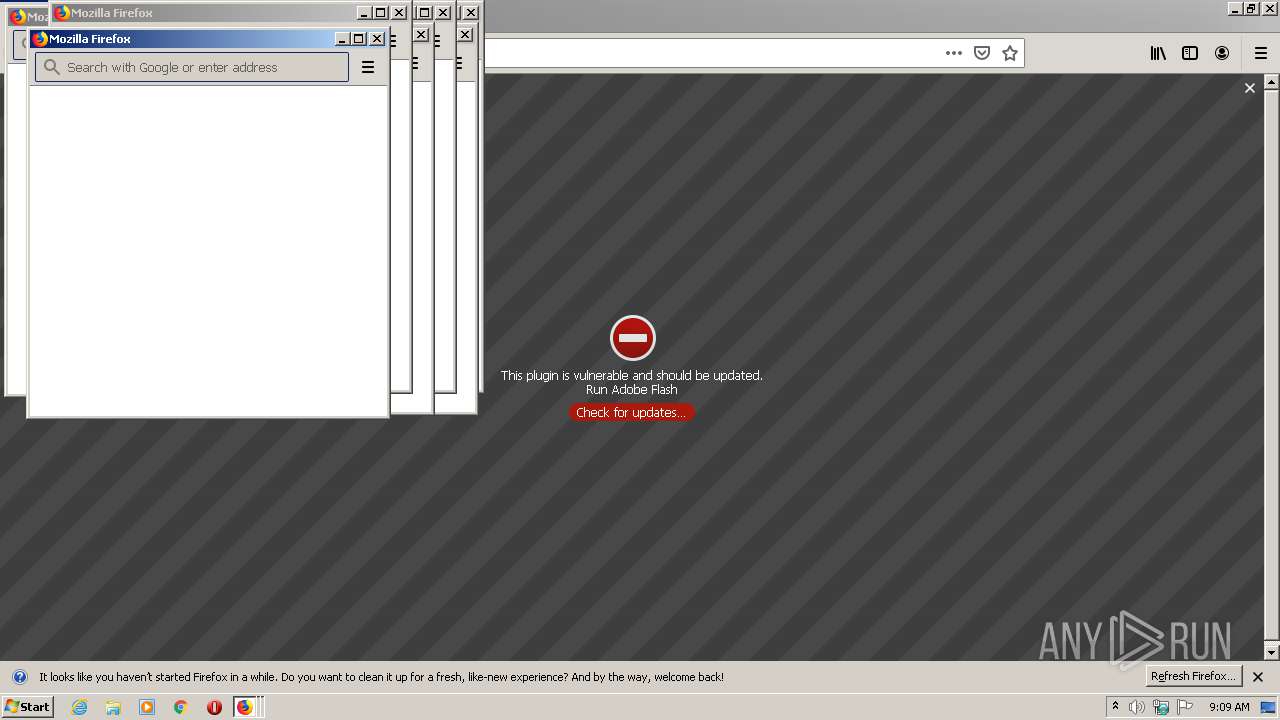Click the Show Desktop icon beside the clock
The height and width of the screenshot is (720, 1280).
click(1268, 707)
